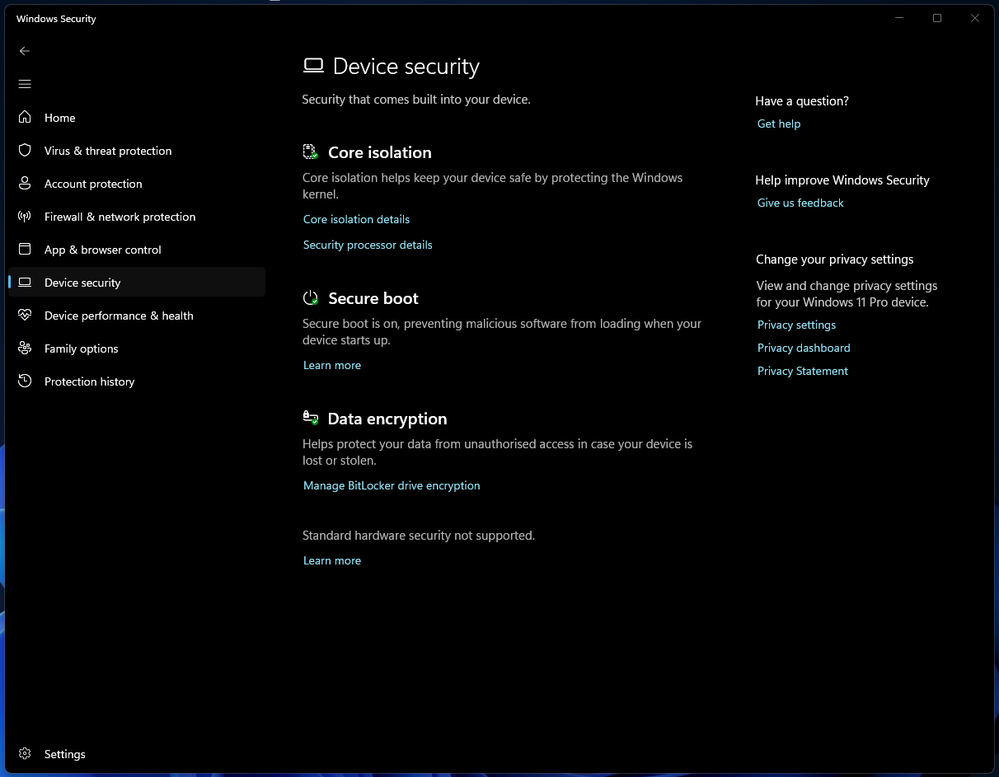Open Settings at the bottom of sidebar
The height and width of the screenshot is (777, 999).
point(137,753)
